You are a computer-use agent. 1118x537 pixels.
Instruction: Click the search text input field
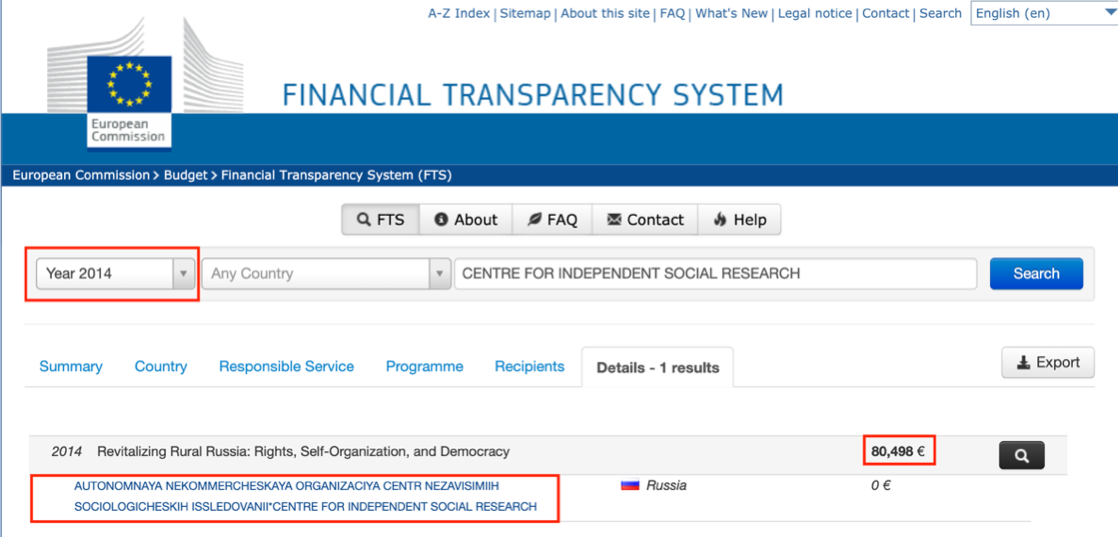tap(715, 273)
